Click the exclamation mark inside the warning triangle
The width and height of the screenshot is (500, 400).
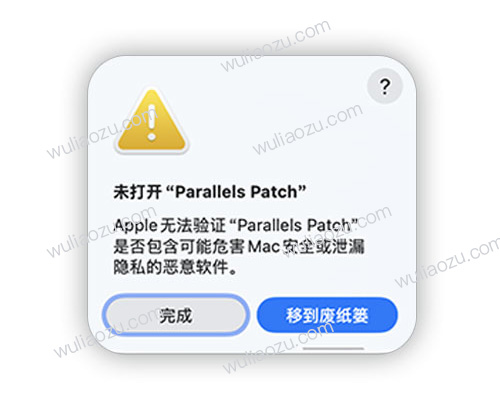152,123
